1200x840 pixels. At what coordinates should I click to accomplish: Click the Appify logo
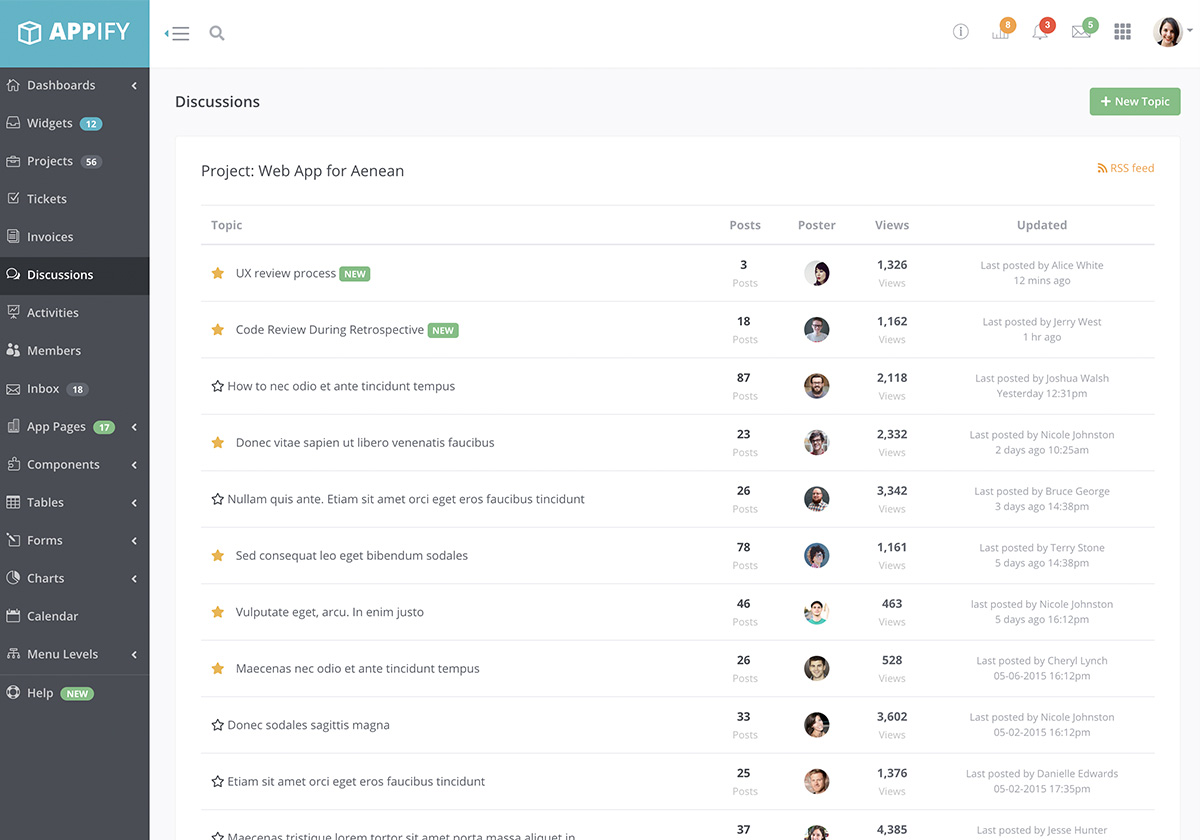(74, 32)
